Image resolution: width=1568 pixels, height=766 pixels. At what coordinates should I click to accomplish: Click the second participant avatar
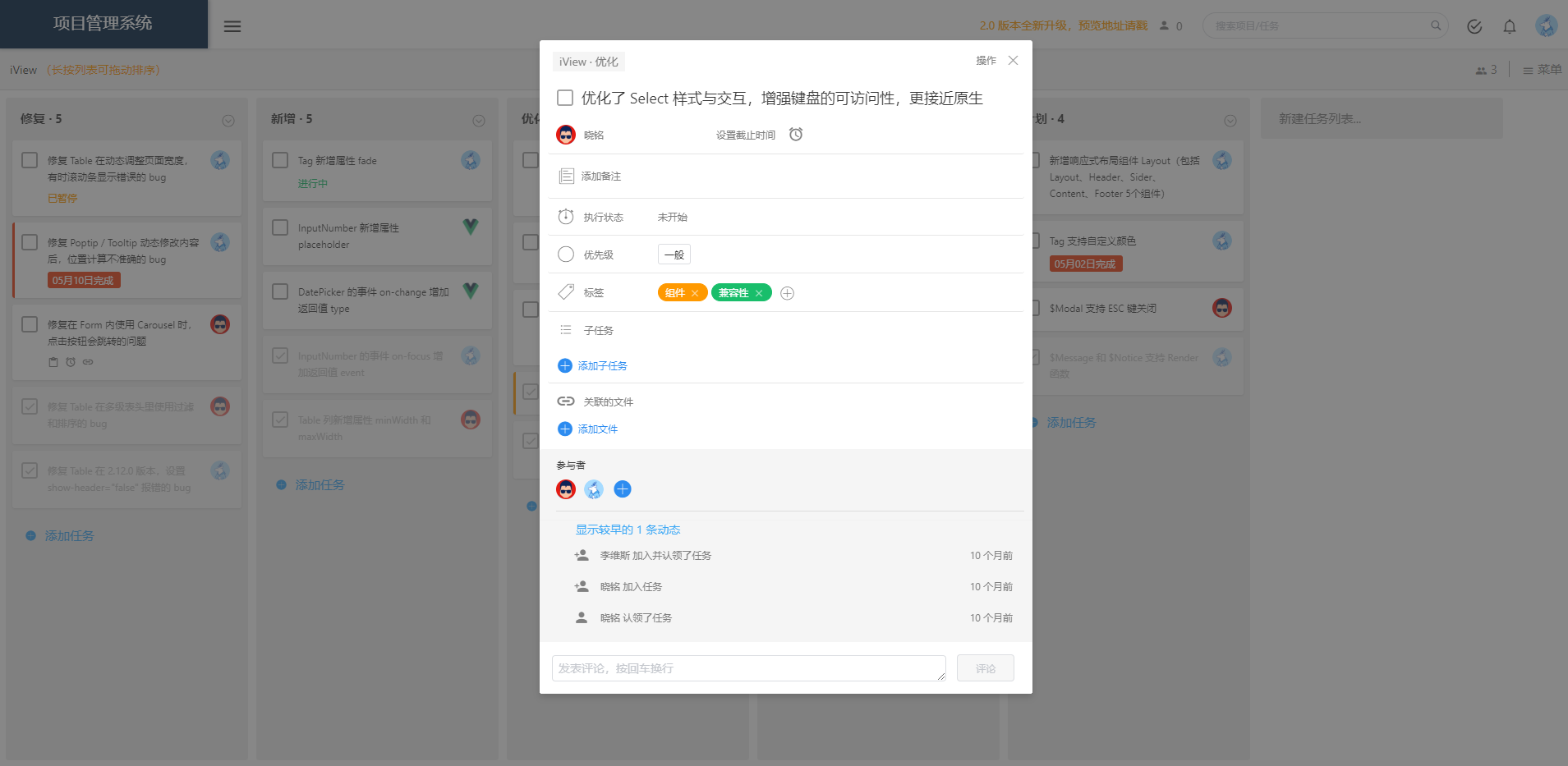(x=594, y=489)
